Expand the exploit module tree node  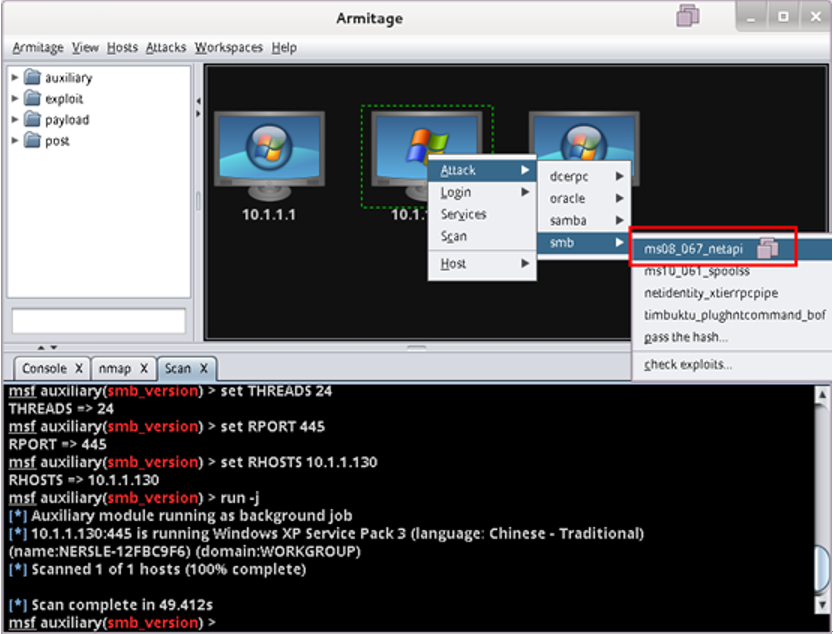[x=15, y=98]
